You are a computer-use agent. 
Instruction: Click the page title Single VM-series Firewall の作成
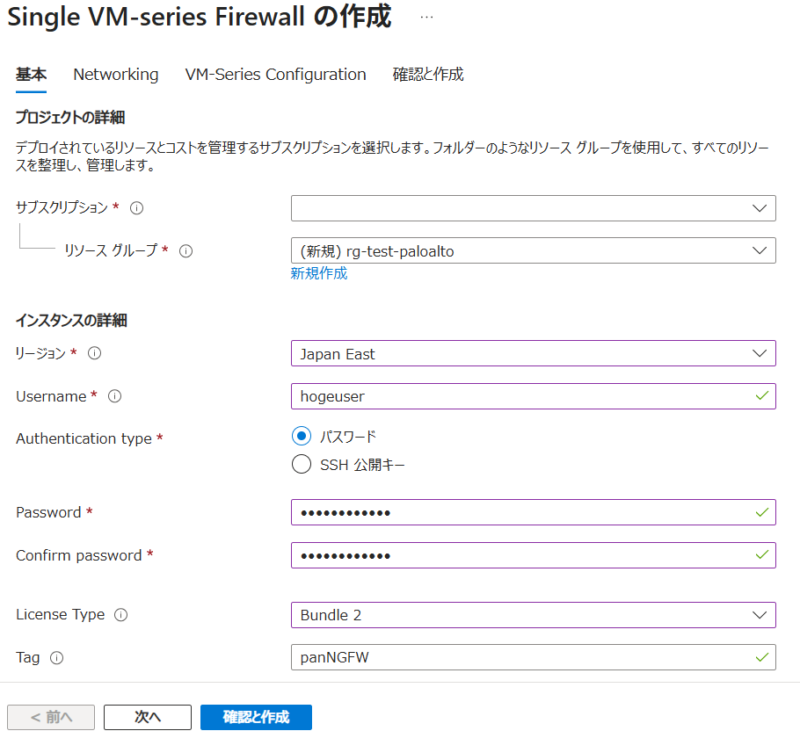pos(199,16)
